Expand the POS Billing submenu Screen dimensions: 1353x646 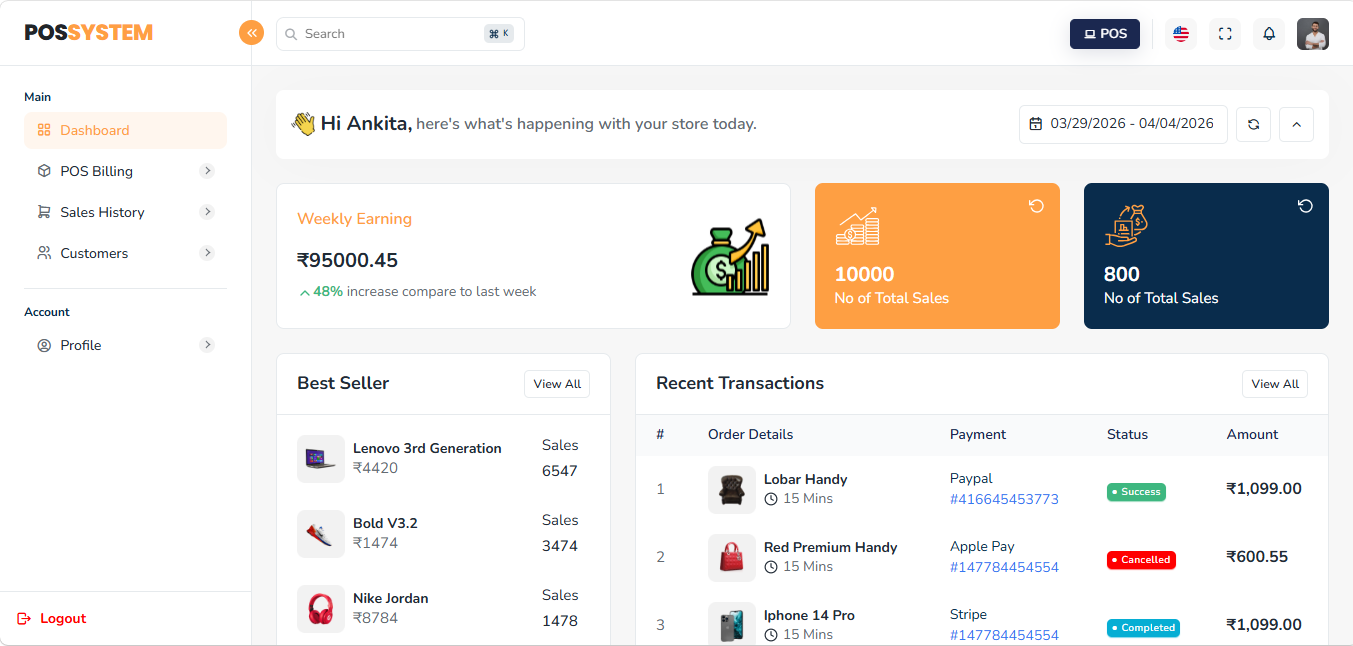(x=207, y=171)
